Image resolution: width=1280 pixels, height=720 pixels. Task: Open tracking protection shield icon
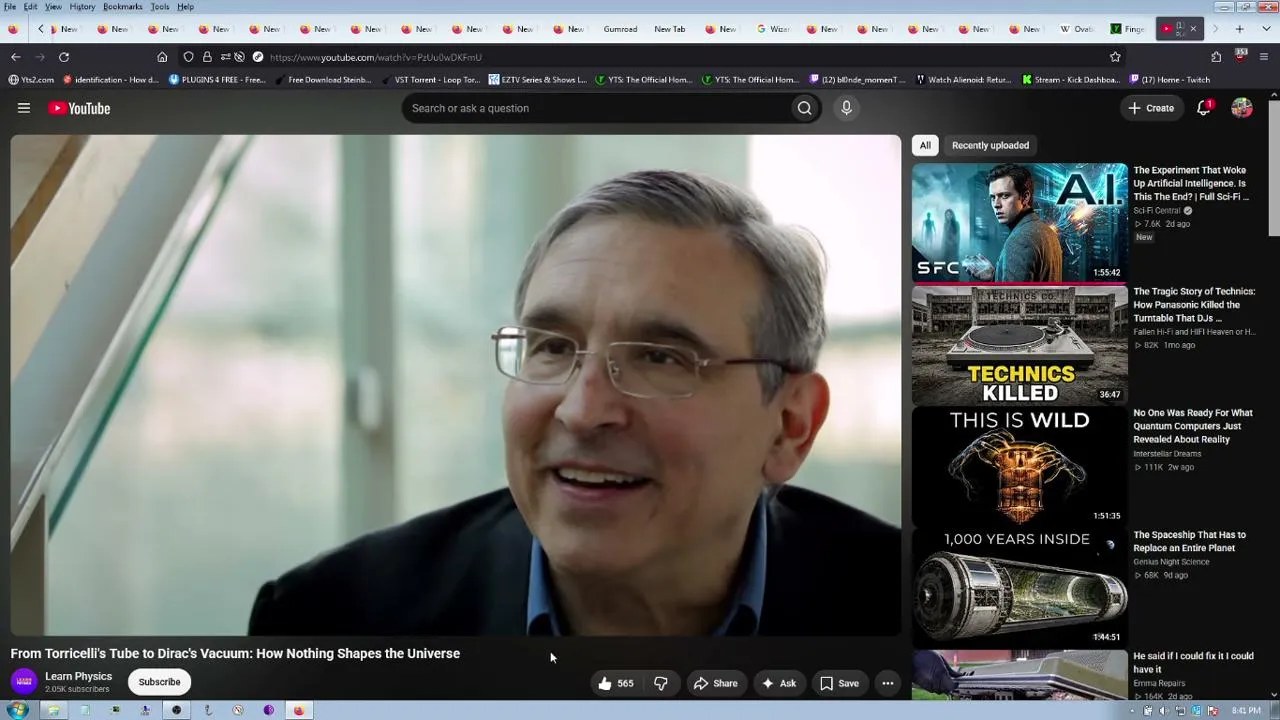tap(188, 57)
